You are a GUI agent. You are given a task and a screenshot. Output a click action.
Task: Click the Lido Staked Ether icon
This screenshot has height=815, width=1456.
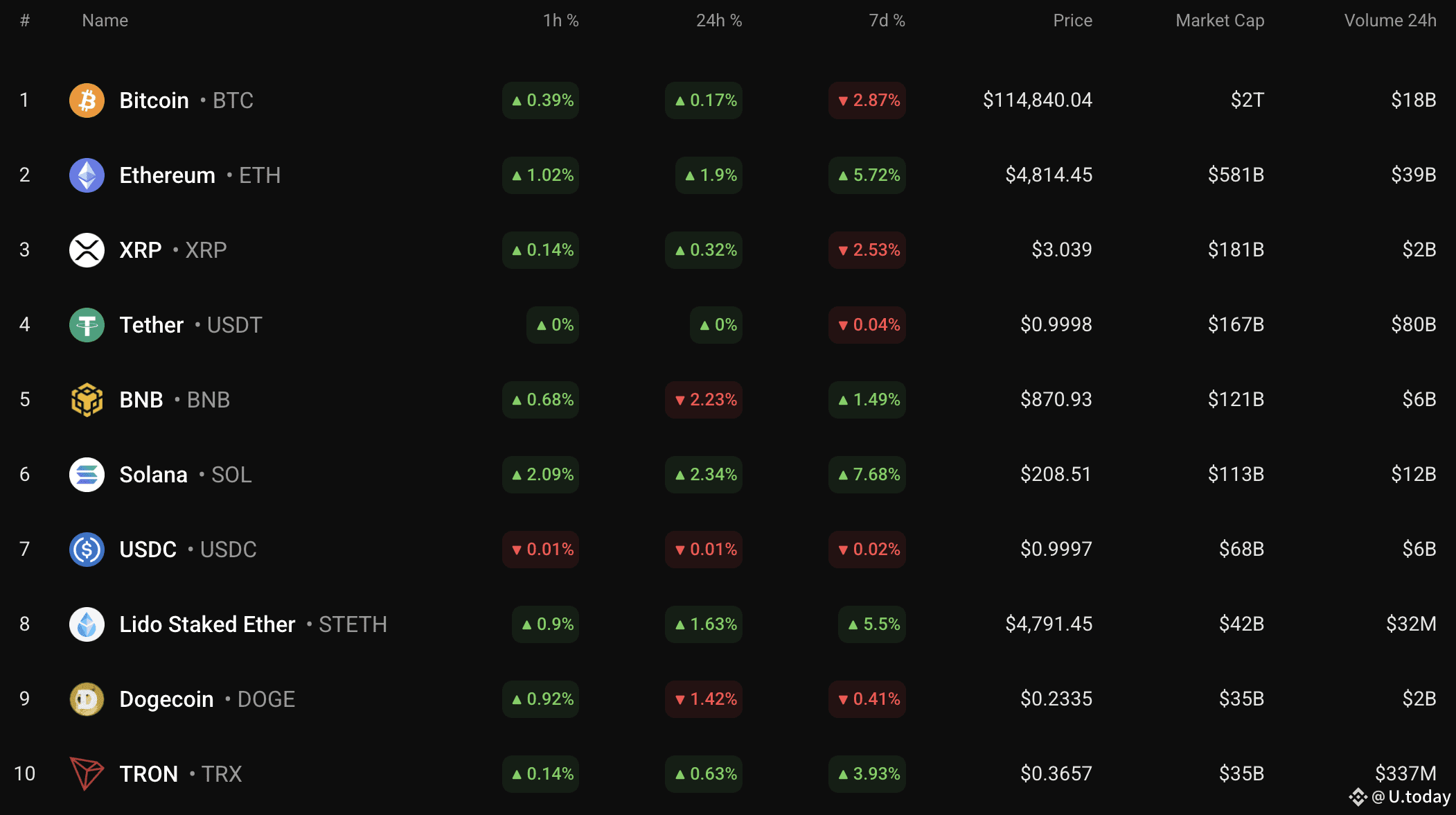click(87, 624)
